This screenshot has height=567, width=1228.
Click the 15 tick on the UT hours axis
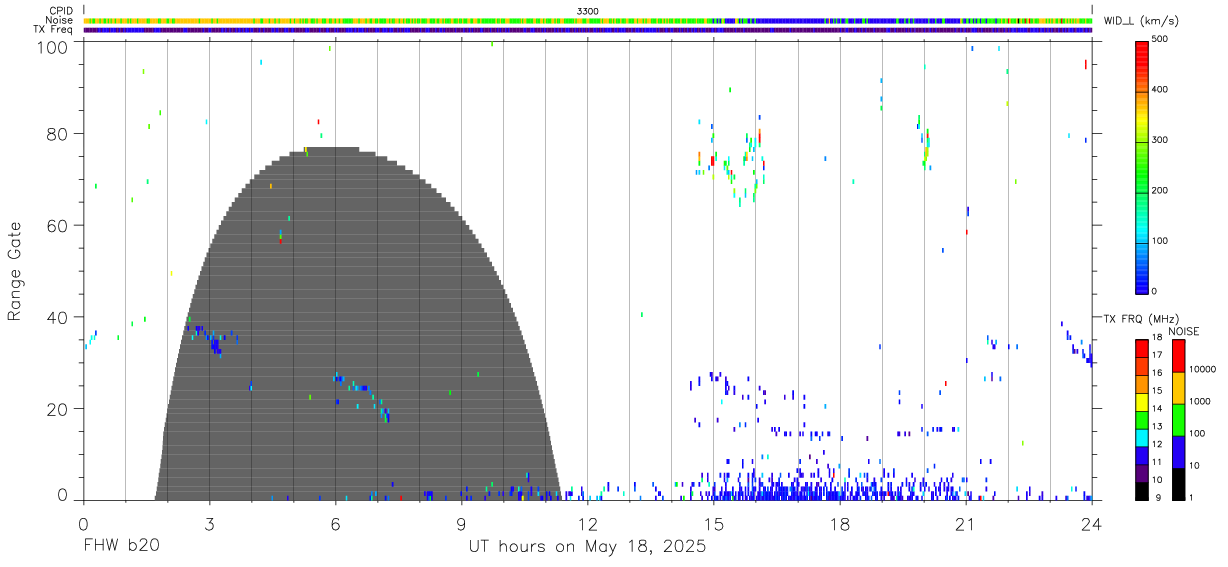713,523
